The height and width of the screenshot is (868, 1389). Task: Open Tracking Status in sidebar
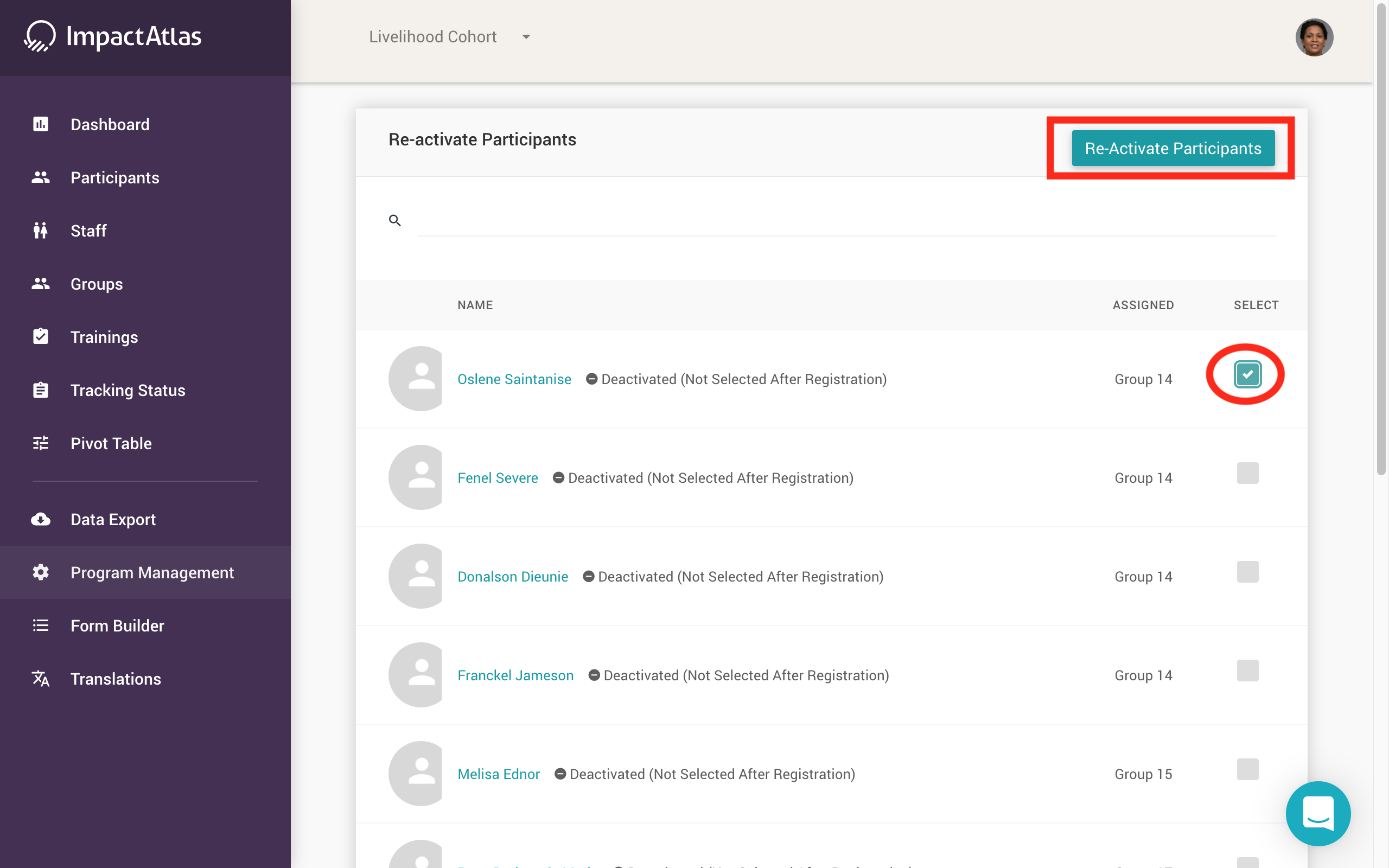pos(128,391)
